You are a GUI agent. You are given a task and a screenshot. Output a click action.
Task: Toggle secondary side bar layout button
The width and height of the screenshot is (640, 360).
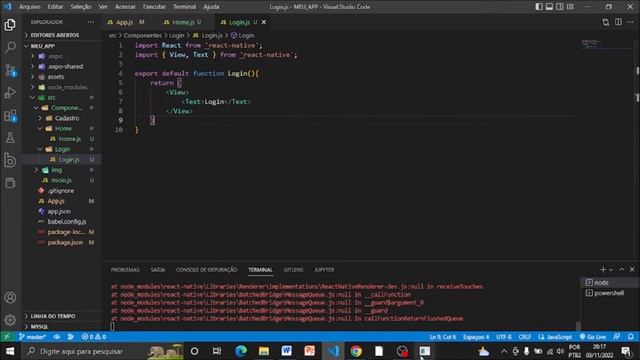pyautogui.click(x=560, y=7)
